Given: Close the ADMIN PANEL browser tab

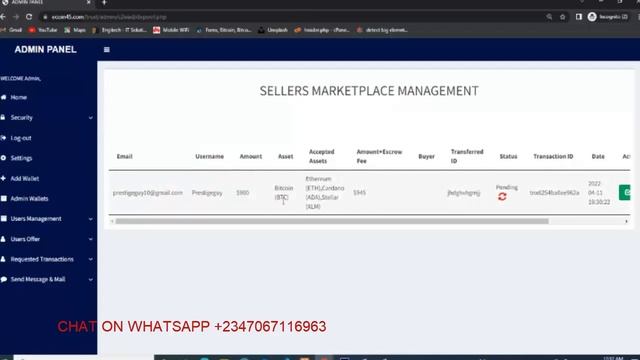Looking at the screenshot, I should pyautogui.click(x=89, y=2).
